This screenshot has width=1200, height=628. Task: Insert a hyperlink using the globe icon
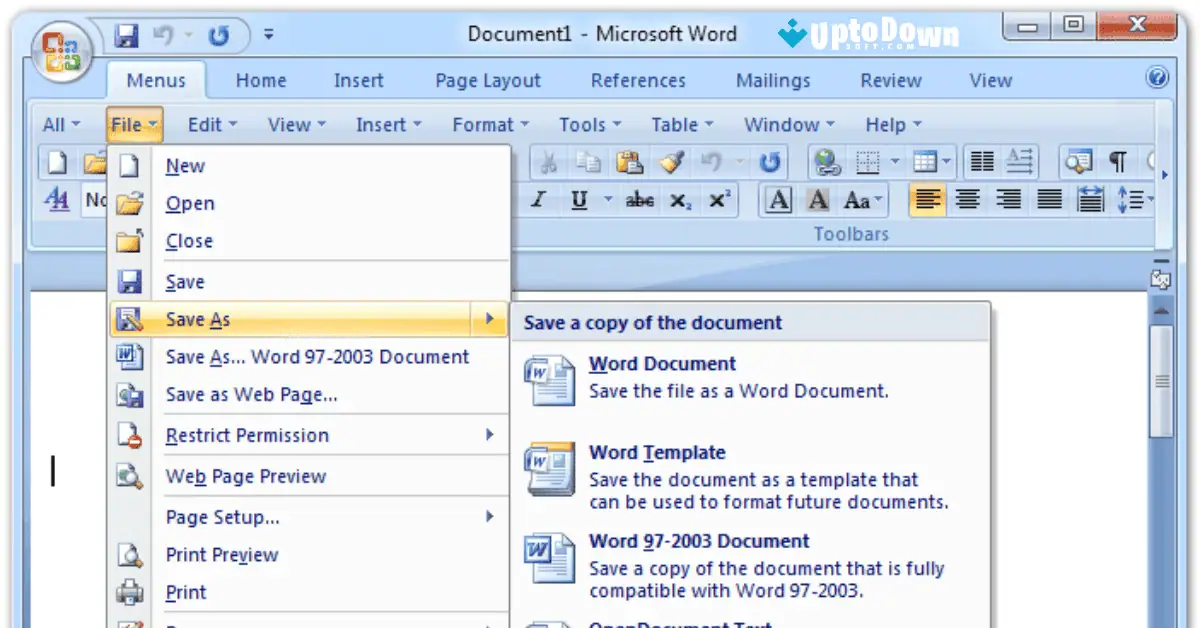(824, 160)
